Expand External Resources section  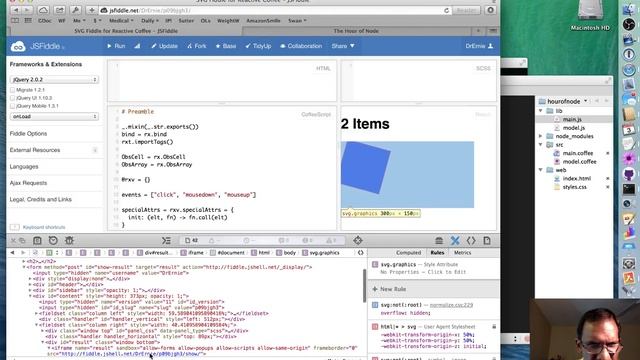(x=35, y=150)
